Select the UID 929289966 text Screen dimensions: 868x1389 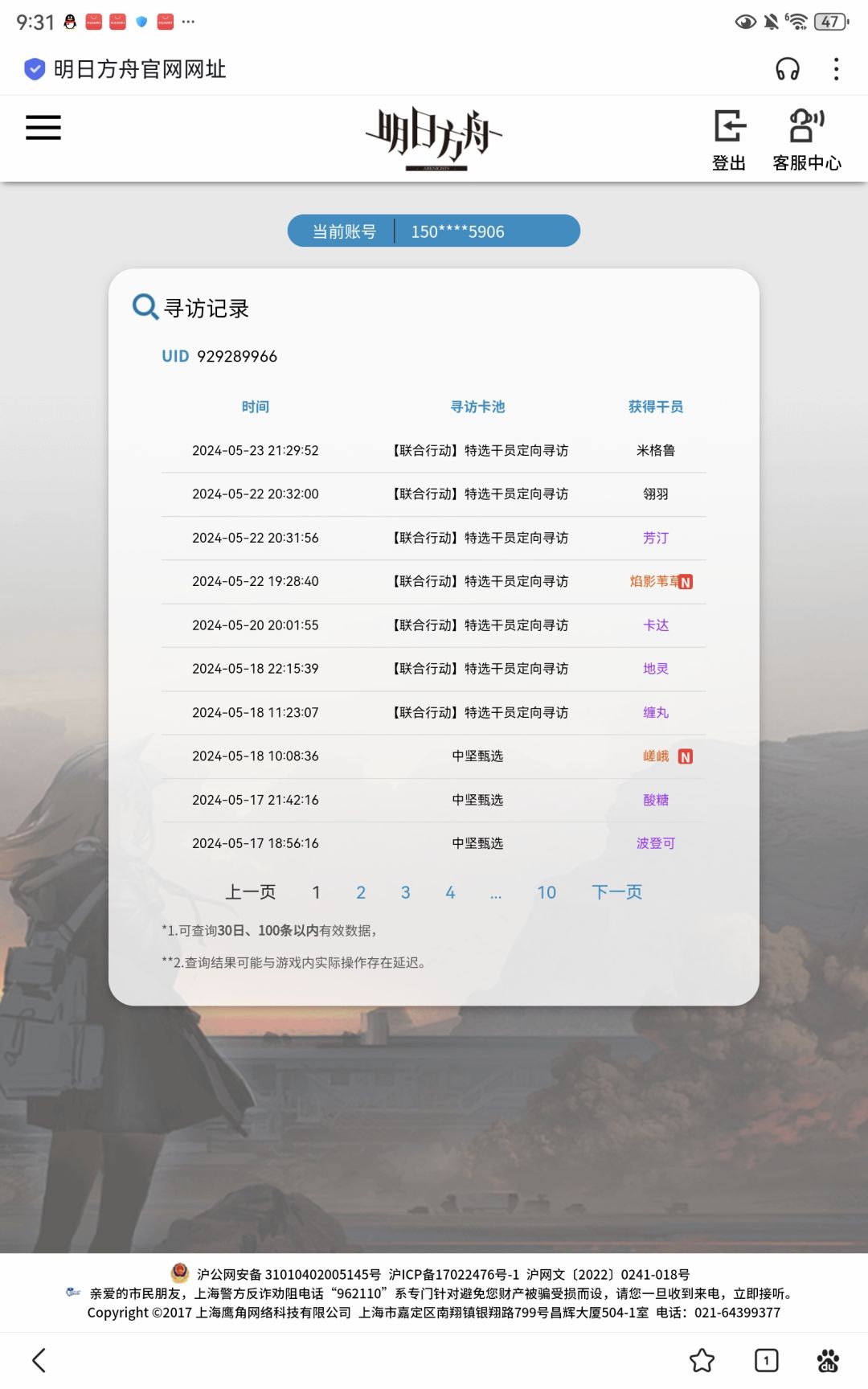(x=219, y=356)
